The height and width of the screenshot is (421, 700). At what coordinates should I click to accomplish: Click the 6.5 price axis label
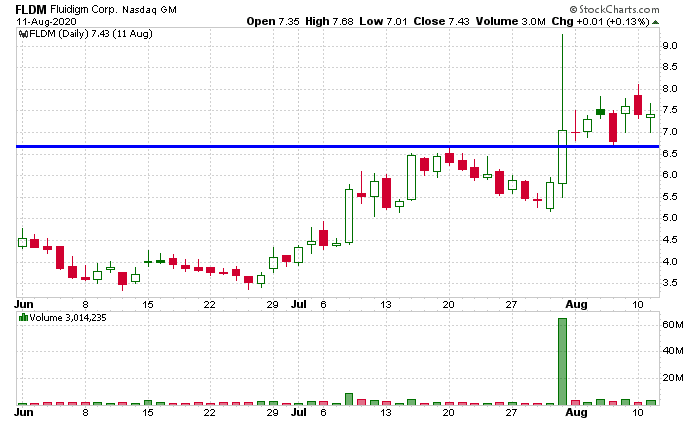point(670,153)
